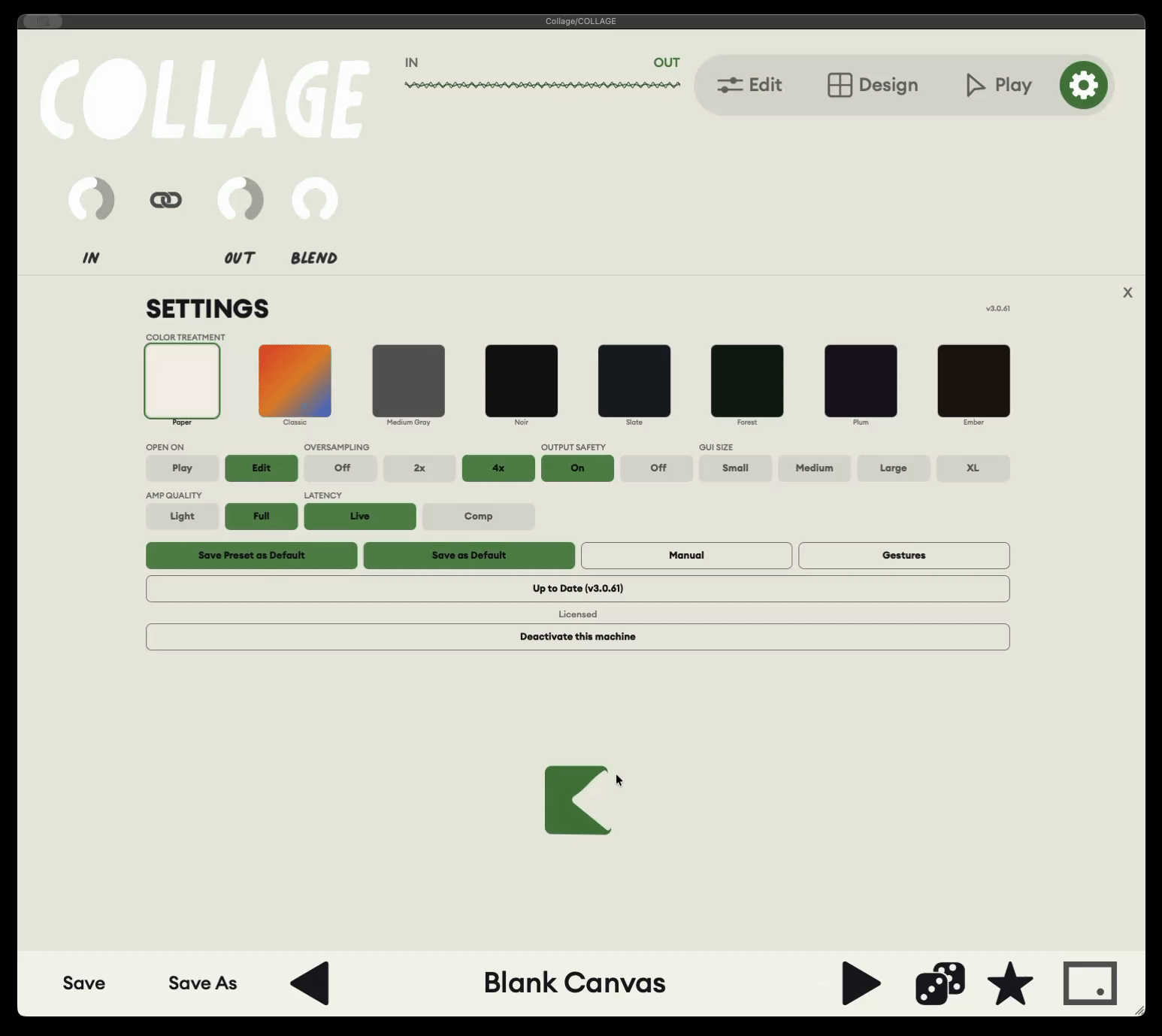
Task: Select the Medium Gray color treatment
Action: [x=408, y=381]
